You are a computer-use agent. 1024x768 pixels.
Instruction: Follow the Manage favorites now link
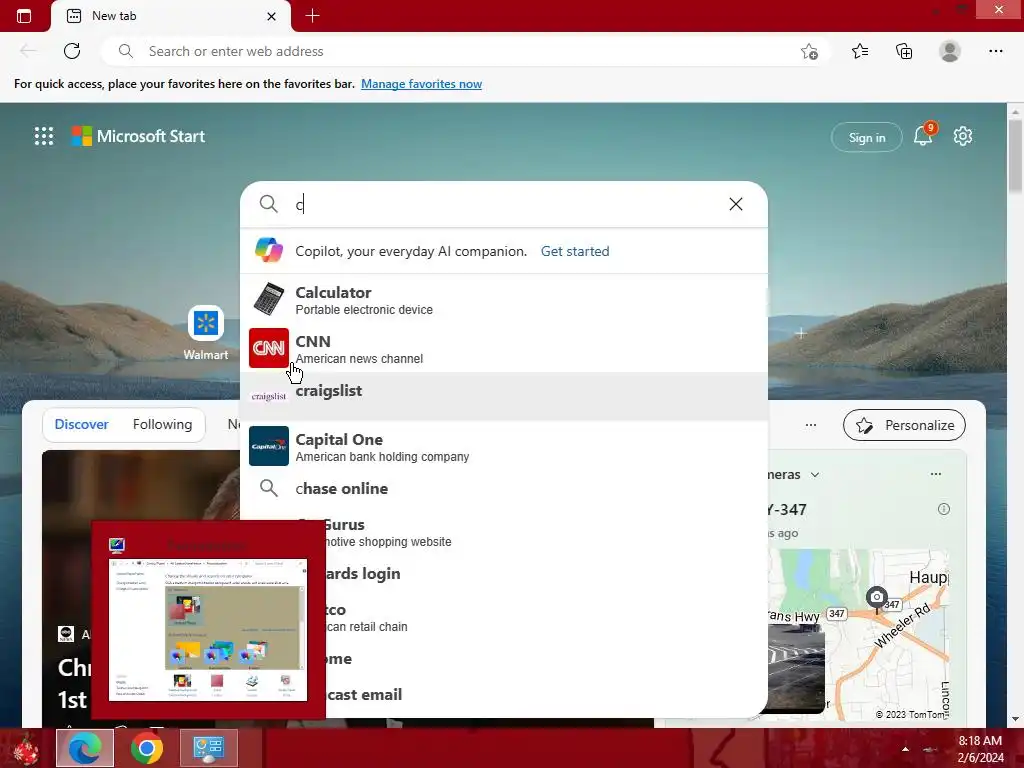pos(421,84)
